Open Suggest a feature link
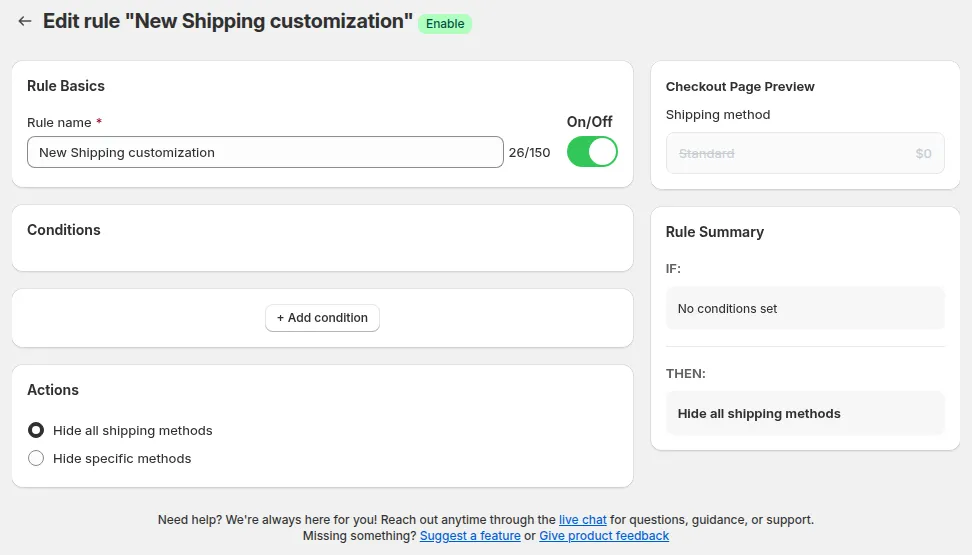972x555 pixels. (470, 536)
